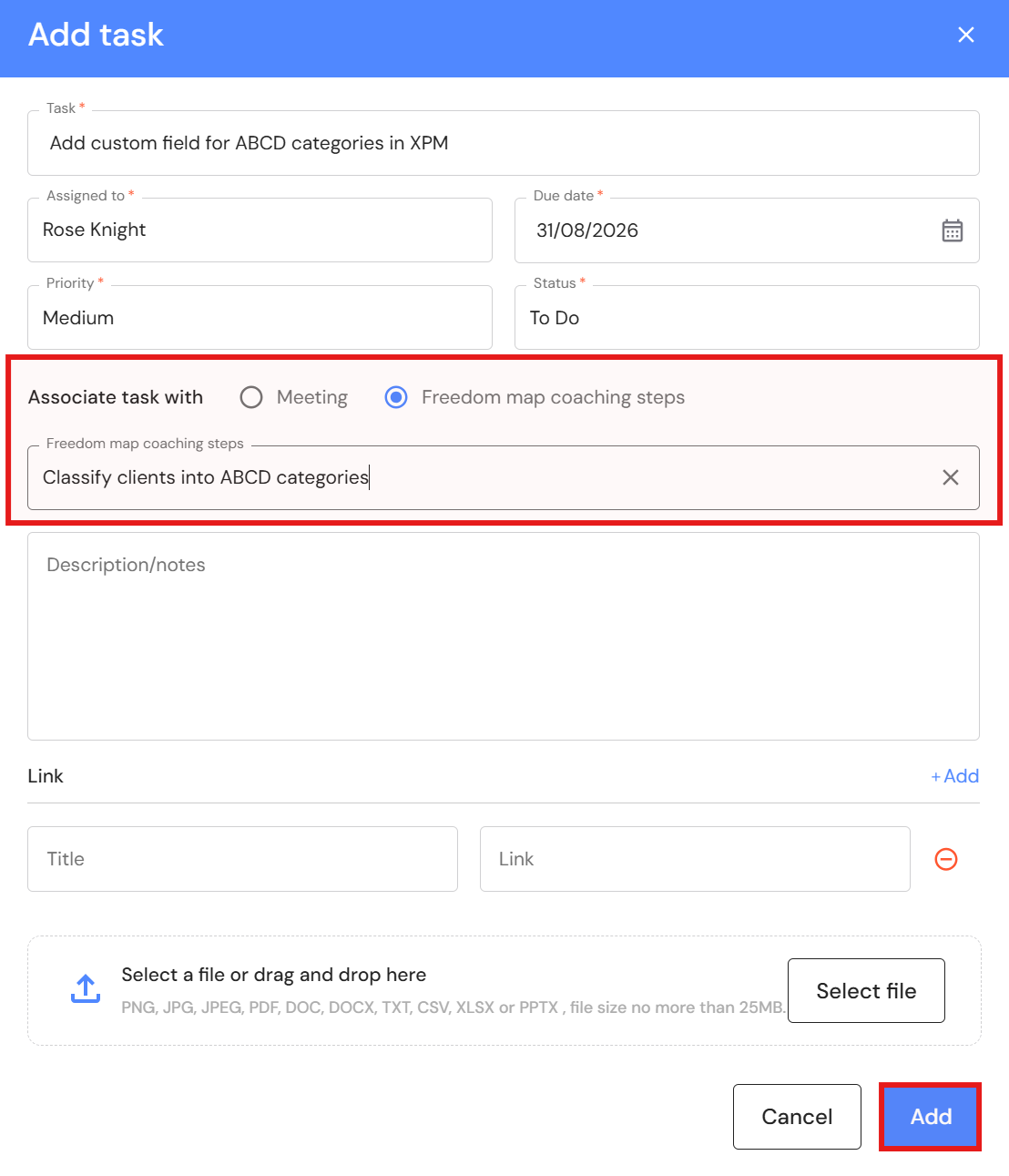
Task: Click the +Add link for links
Action: click(954, 776)
